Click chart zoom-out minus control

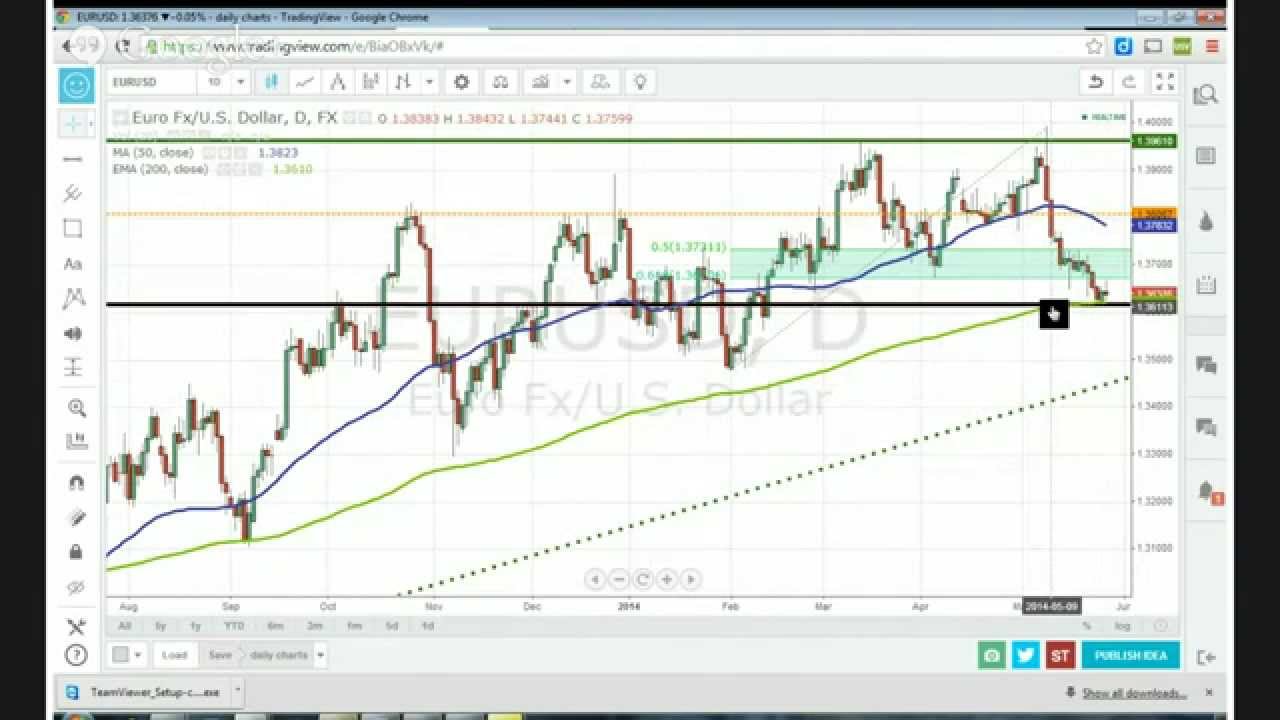tap(618, 579)
